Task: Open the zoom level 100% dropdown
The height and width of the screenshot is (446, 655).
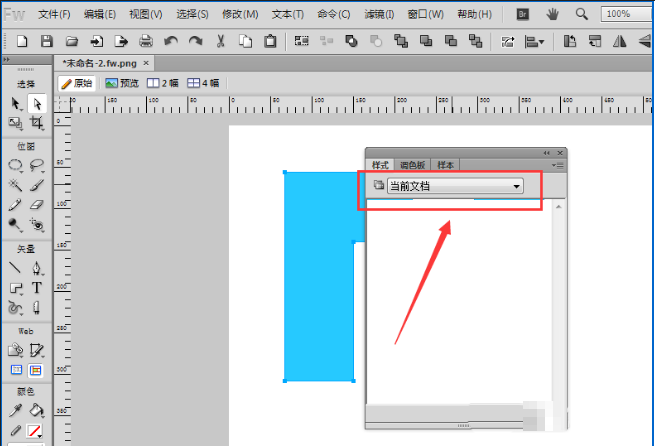Action: point(627,14)
